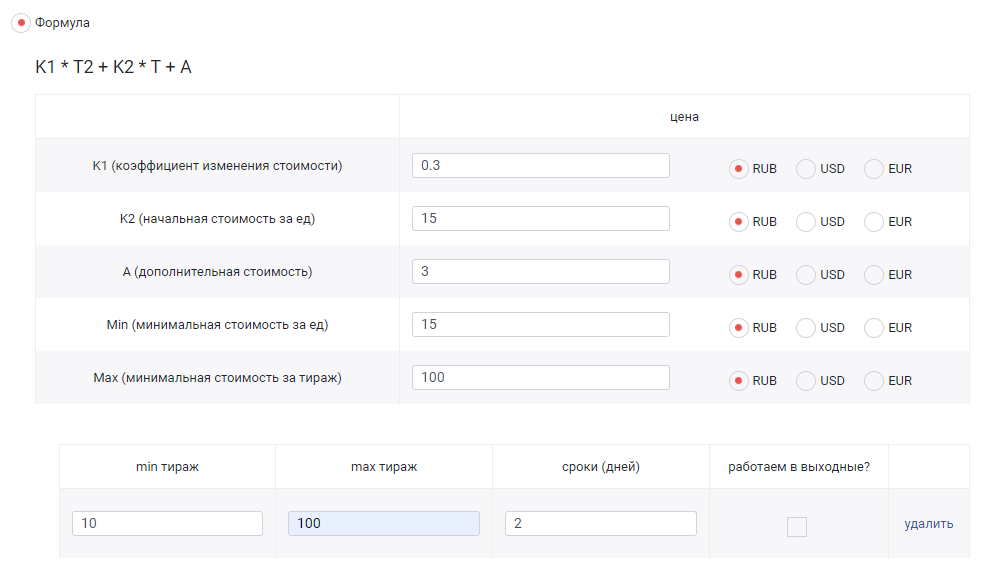The height and width of the screenshot is (571, 985).
Task: Select RUB for Max стоимость за тираж row
Action: tap(739, 381)
